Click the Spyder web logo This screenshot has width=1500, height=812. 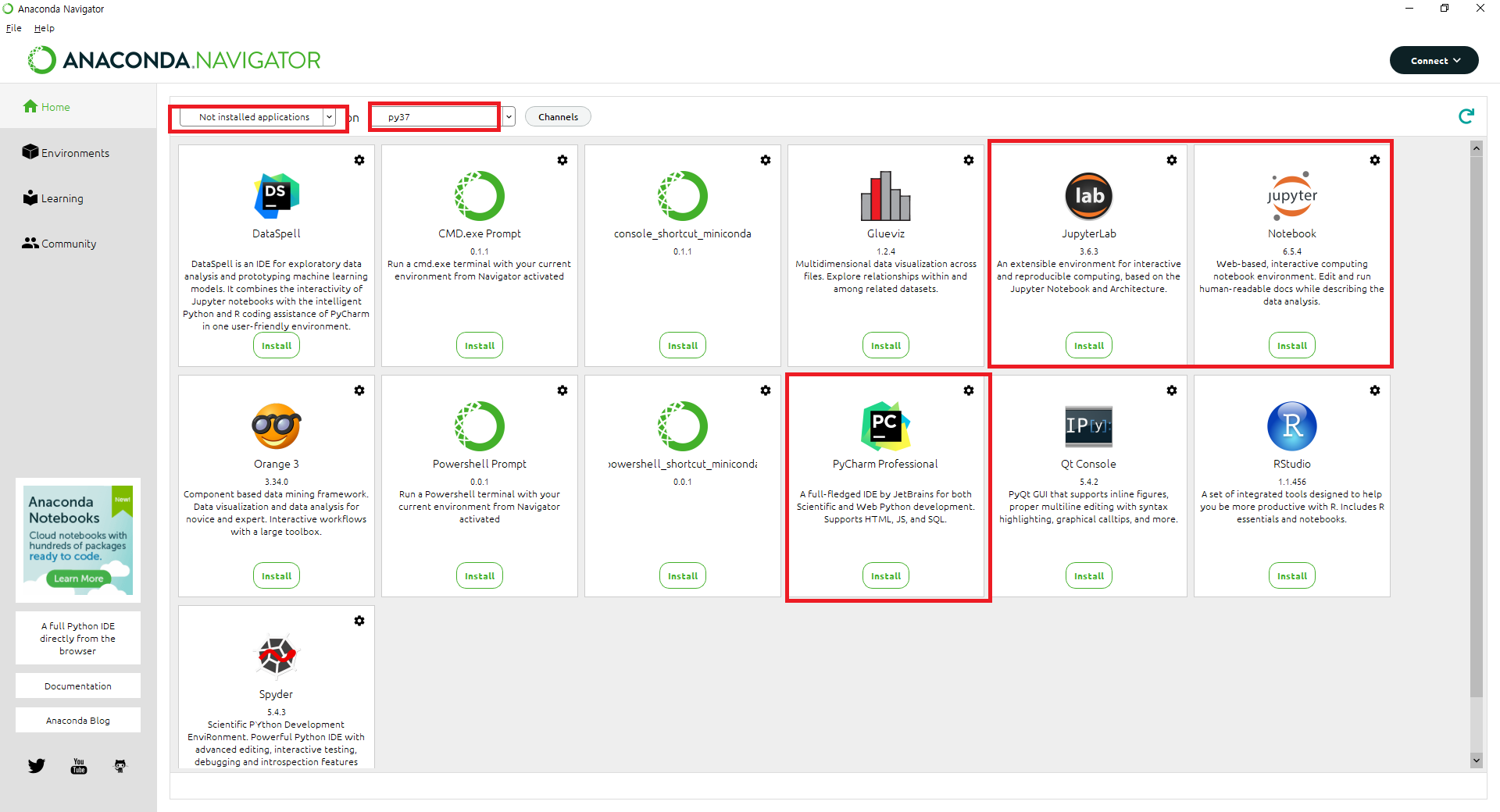click(x=277, y=656)
